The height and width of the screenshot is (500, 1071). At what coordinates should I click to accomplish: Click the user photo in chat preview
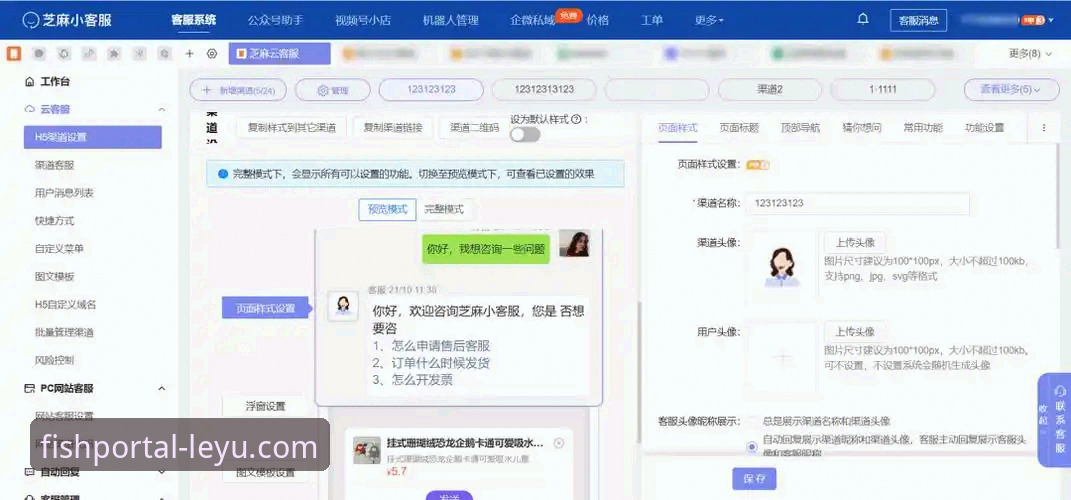click(x=574, y=243)
